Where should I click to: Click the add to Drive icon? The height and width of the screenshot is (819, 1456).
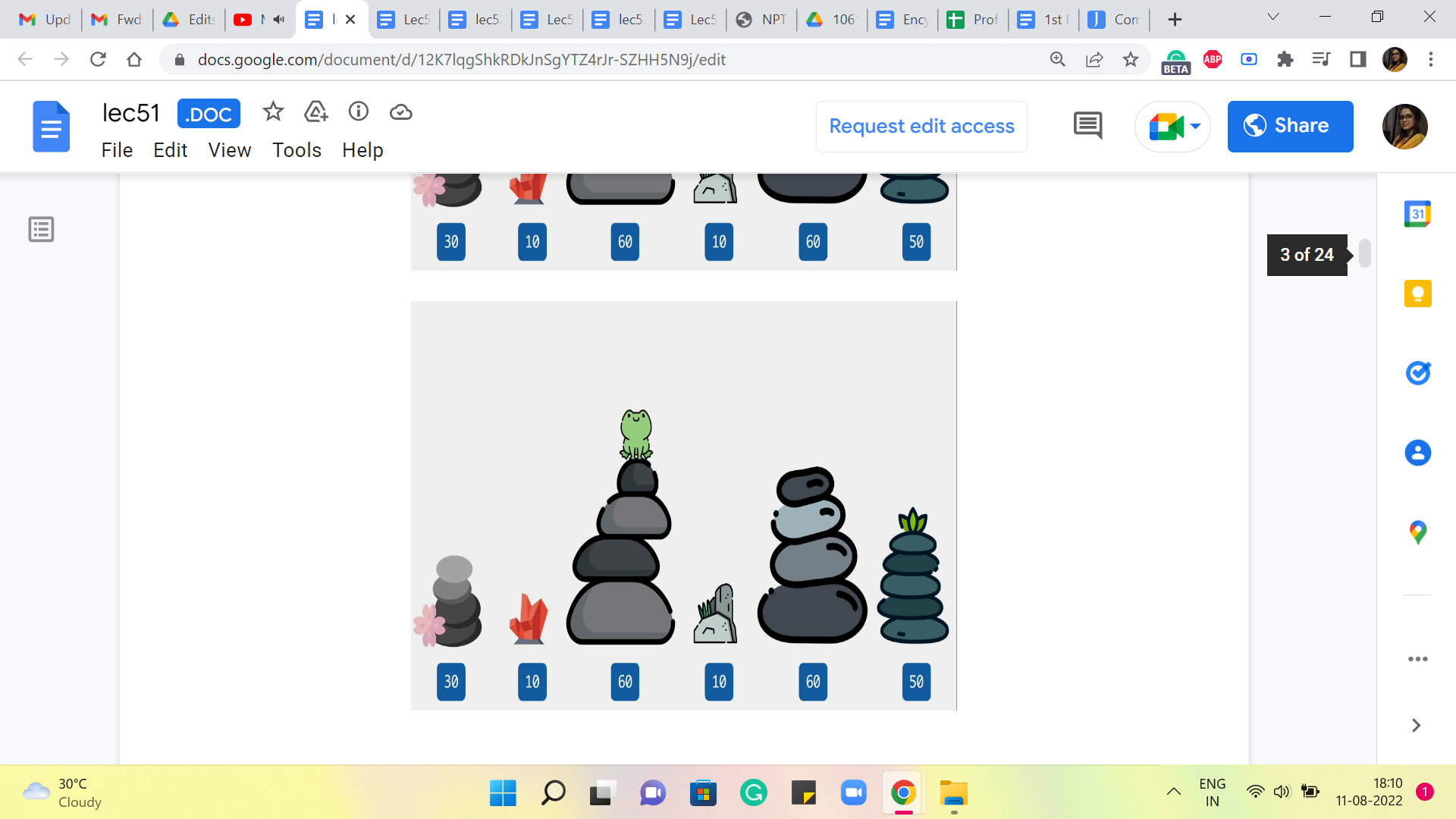click(315, 112)
